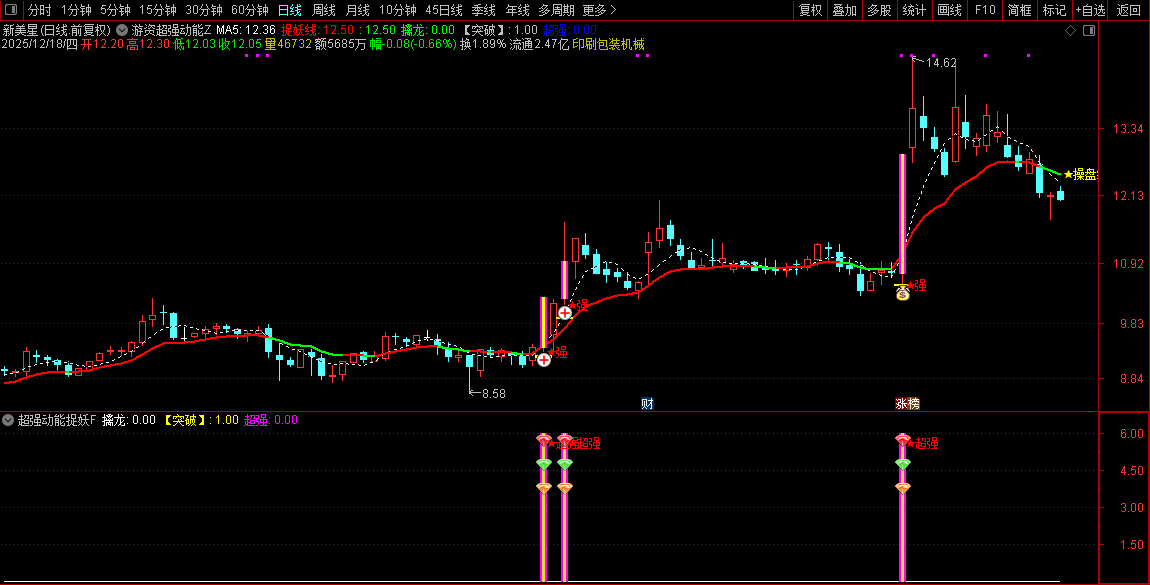1150x585 pixels.
Task: Click the 印刷包装机械 industry link
Action: click(x=608, y=44)
